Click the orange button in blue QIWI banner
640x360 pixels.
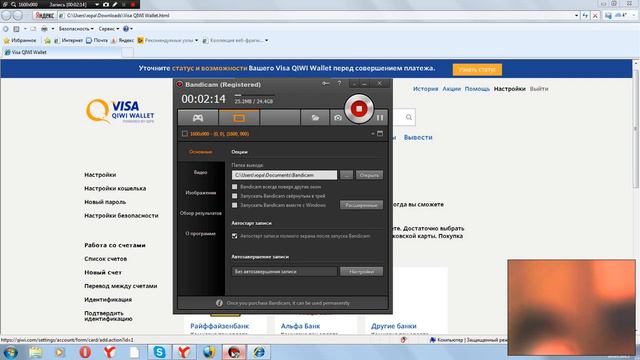[477, 70]
